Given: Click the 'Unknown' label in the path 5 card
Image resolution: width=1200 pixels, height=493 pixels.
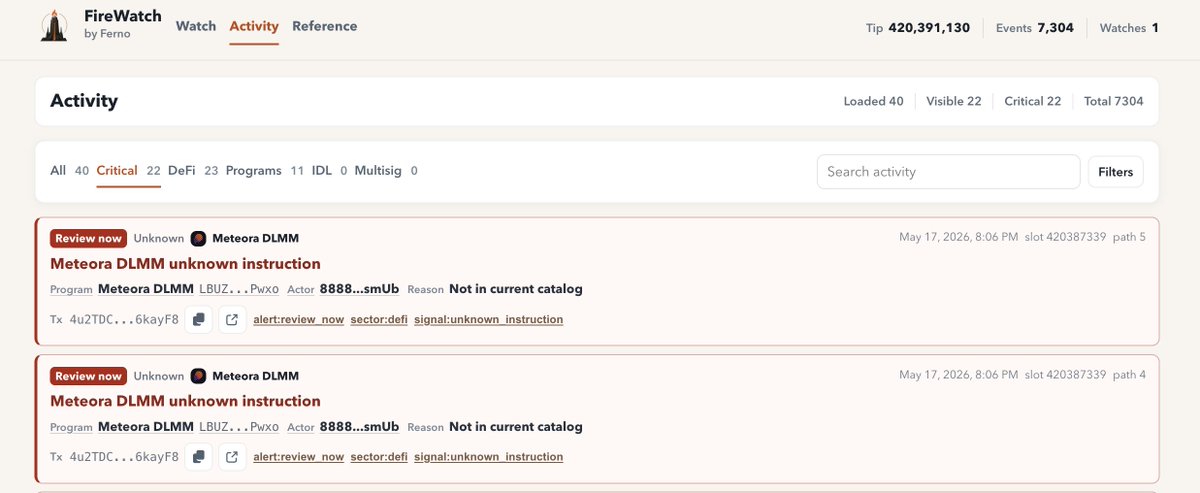Looking at the screenshot, I should coord(159,238).
